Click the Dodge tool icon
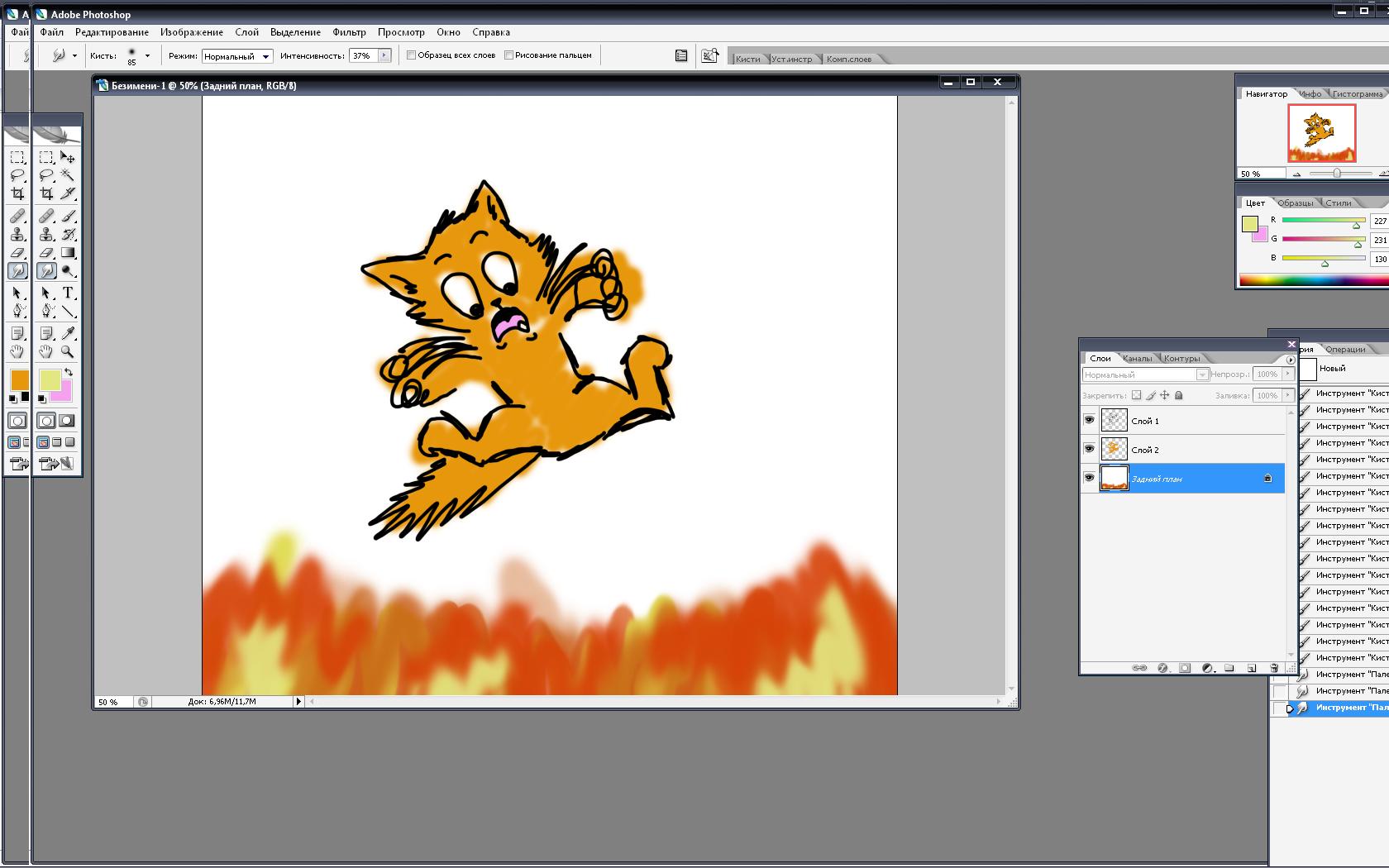The width and height of the screenshot is (1389, 868). pos(68,271)
